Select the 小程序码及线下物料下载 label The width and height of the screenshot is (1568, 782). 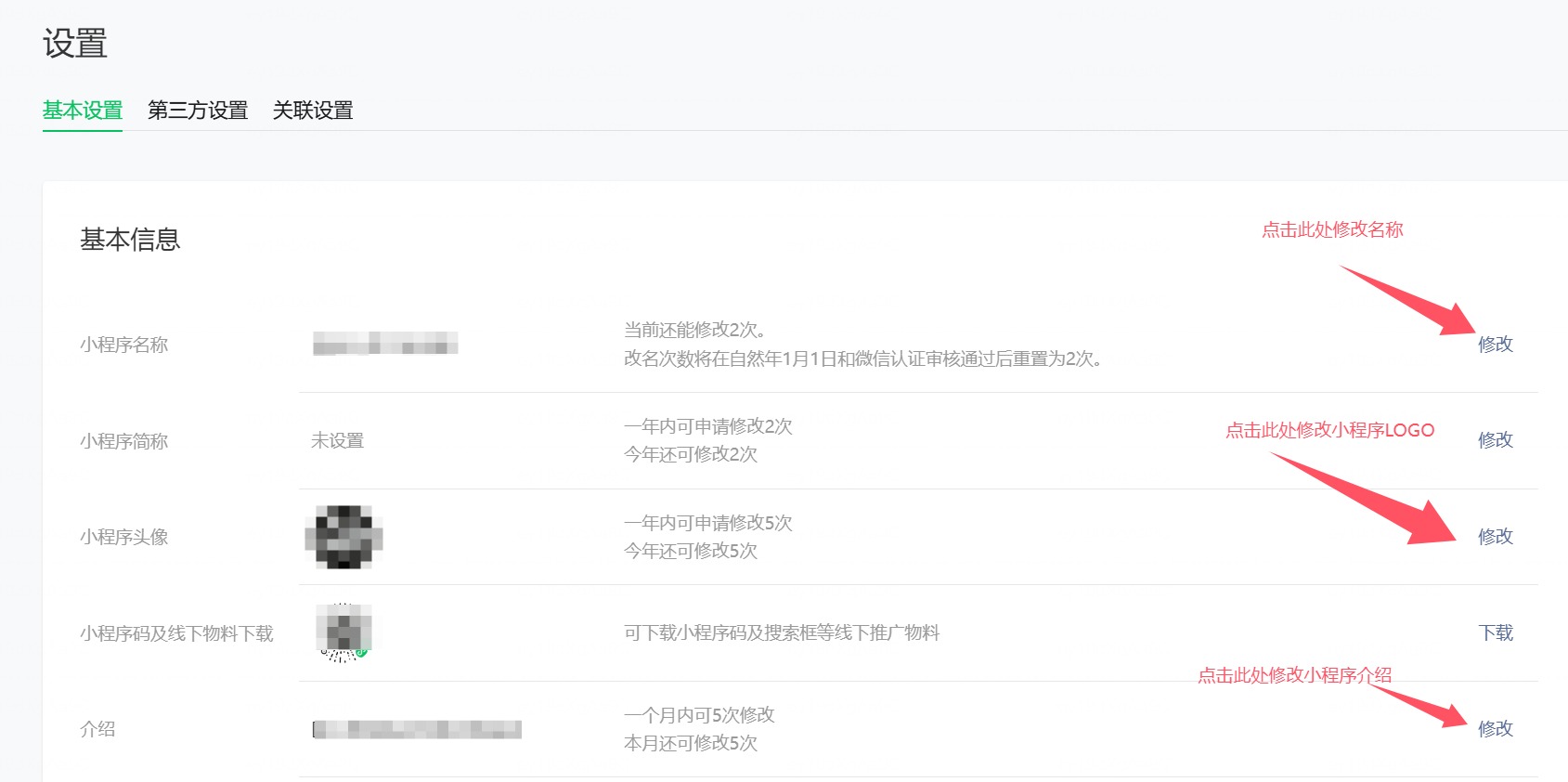coord(176,634)
